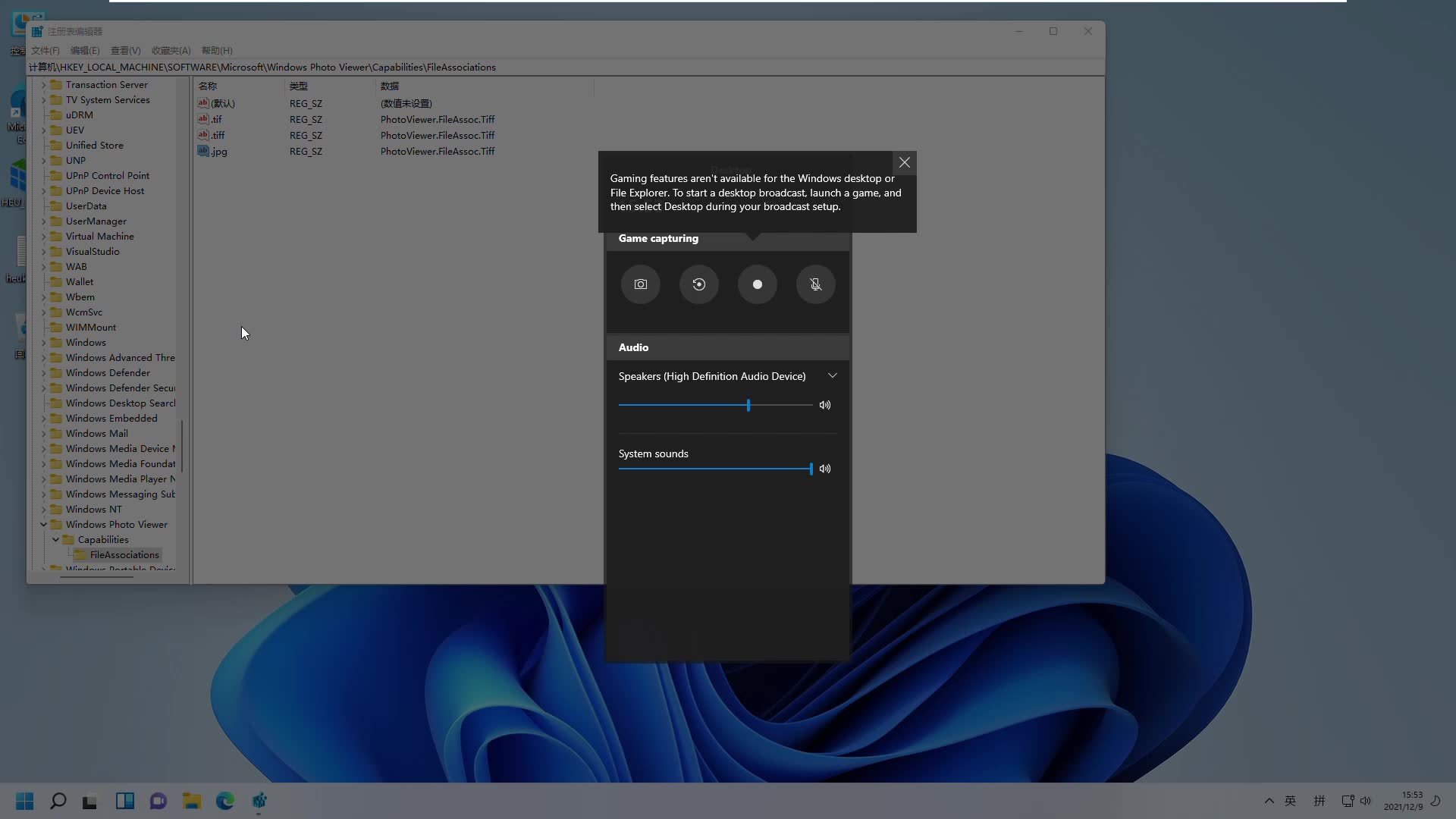Image resolution: width=1456 pixels, height=819 pixels.
Task: Start recording with the record button
Action: 758,284
